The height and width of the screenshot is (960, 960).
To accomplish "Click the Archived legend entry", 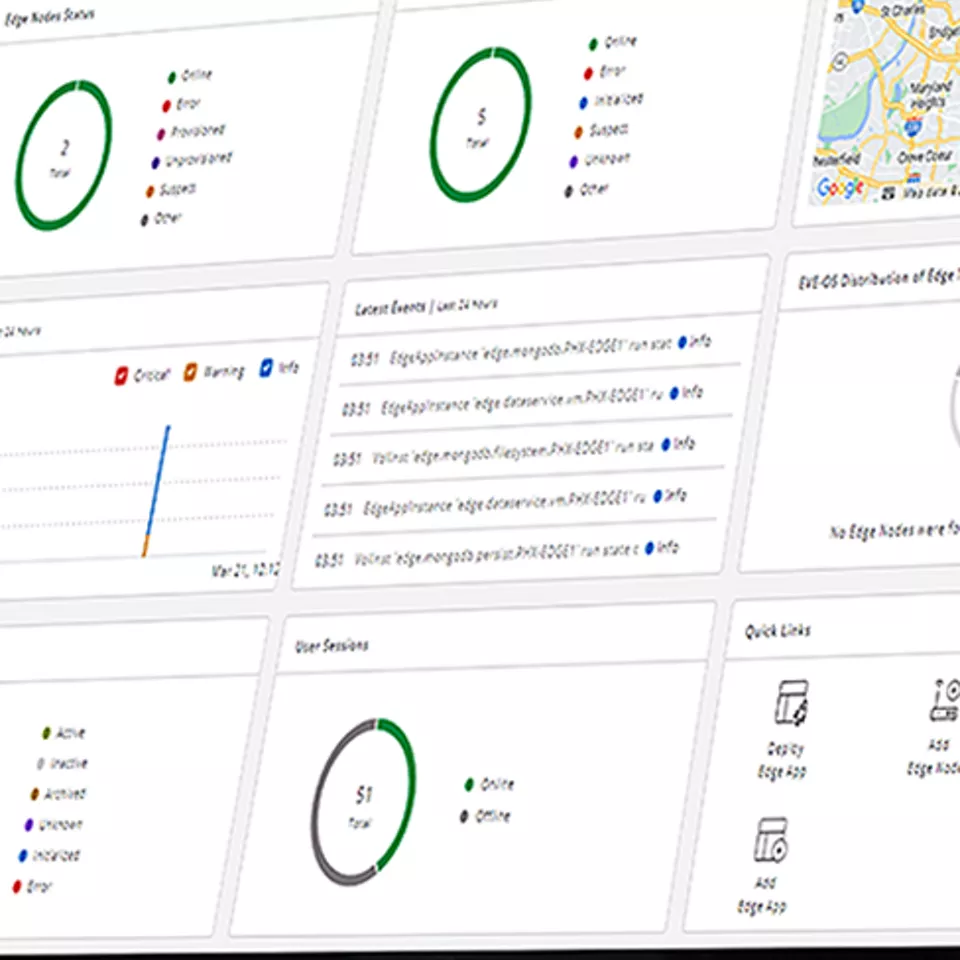I will click(x=58, y=794).
